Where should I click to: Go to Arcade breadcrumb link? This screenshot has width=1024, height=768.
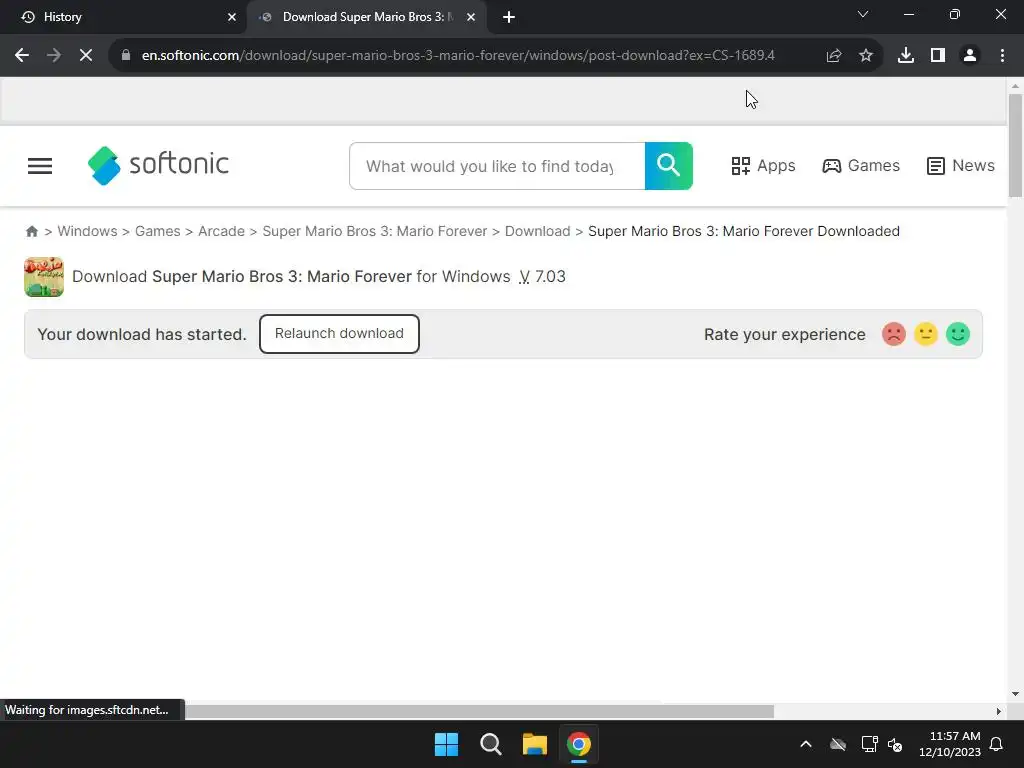tap(221, 231)
